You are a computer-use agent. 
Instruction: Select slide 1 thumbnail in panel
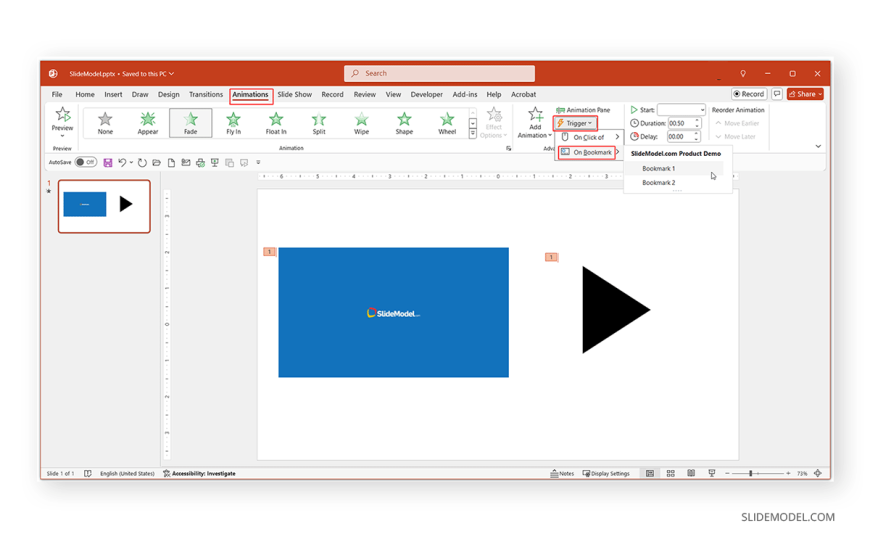(x=104, y=206)
